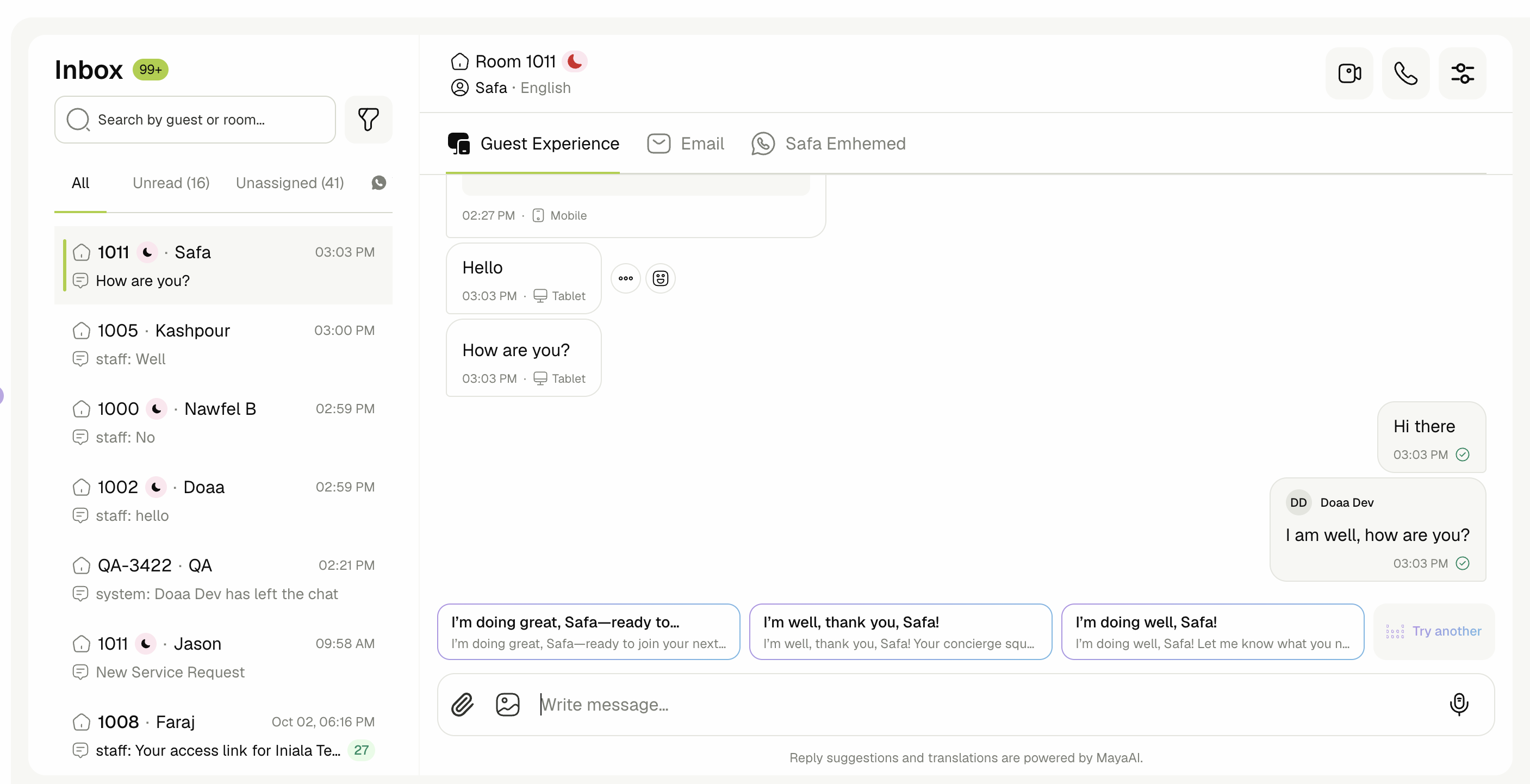Image resolution: width=1530 pixels, height=784 pixels.
Task: Click New Service Request preview text
Action: pos(170,673)
